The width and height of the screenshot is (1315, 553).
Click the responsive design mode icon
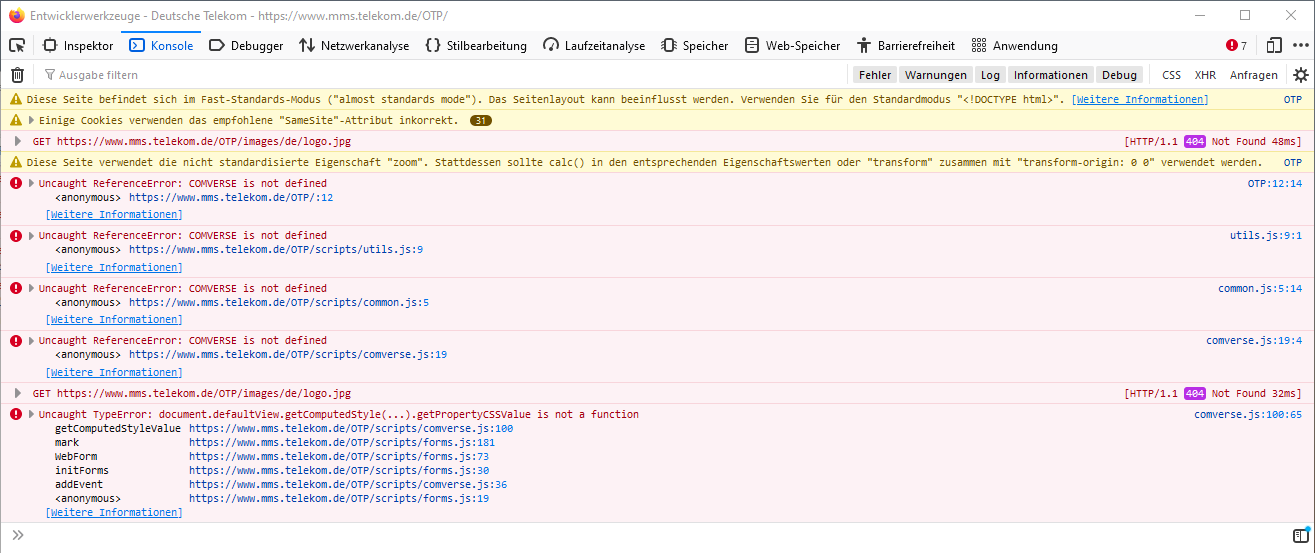pos(1273,45)
